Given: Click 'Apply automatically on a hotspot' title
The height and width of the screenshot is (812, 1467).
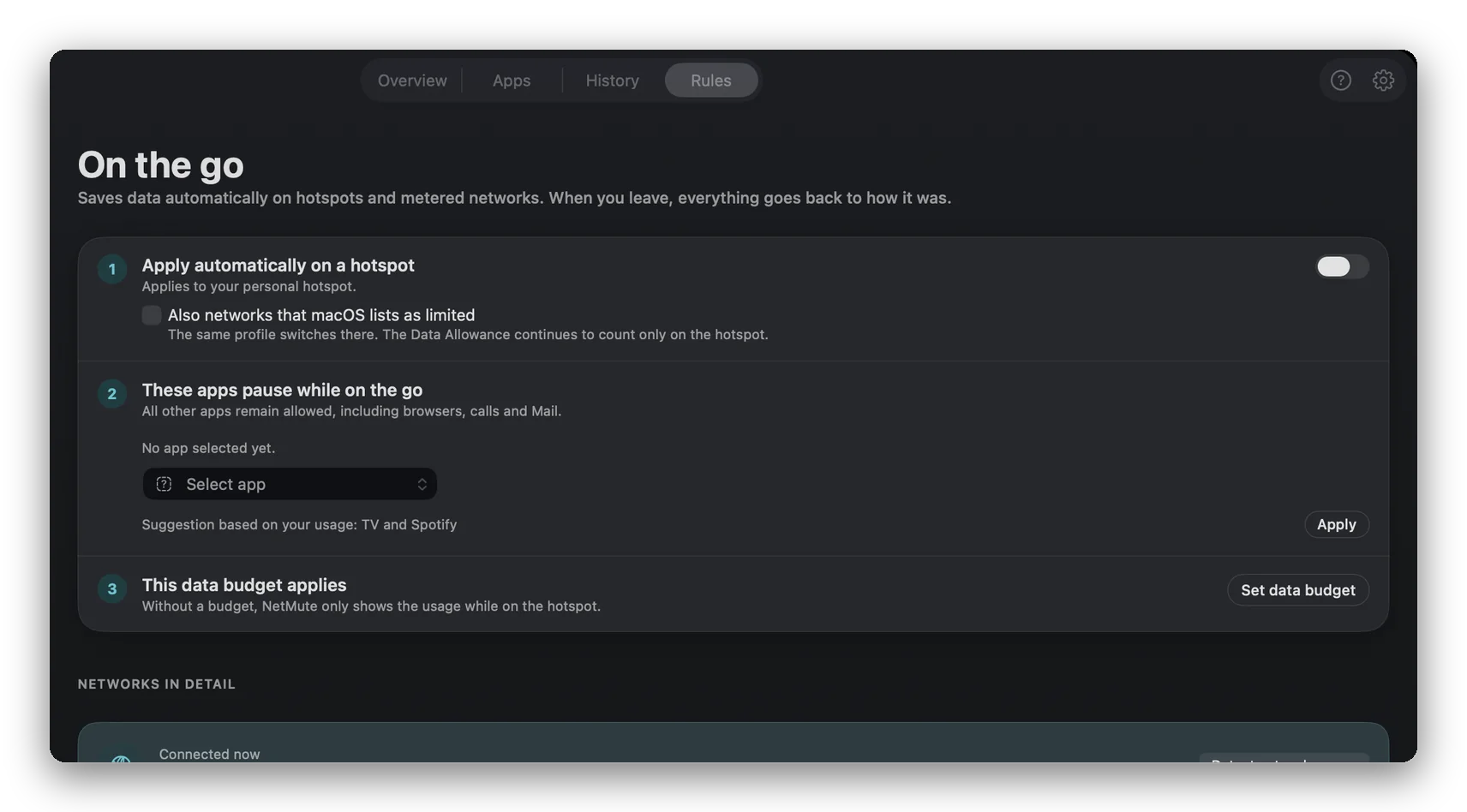Looking at the screenshot, I should point(278,266).
